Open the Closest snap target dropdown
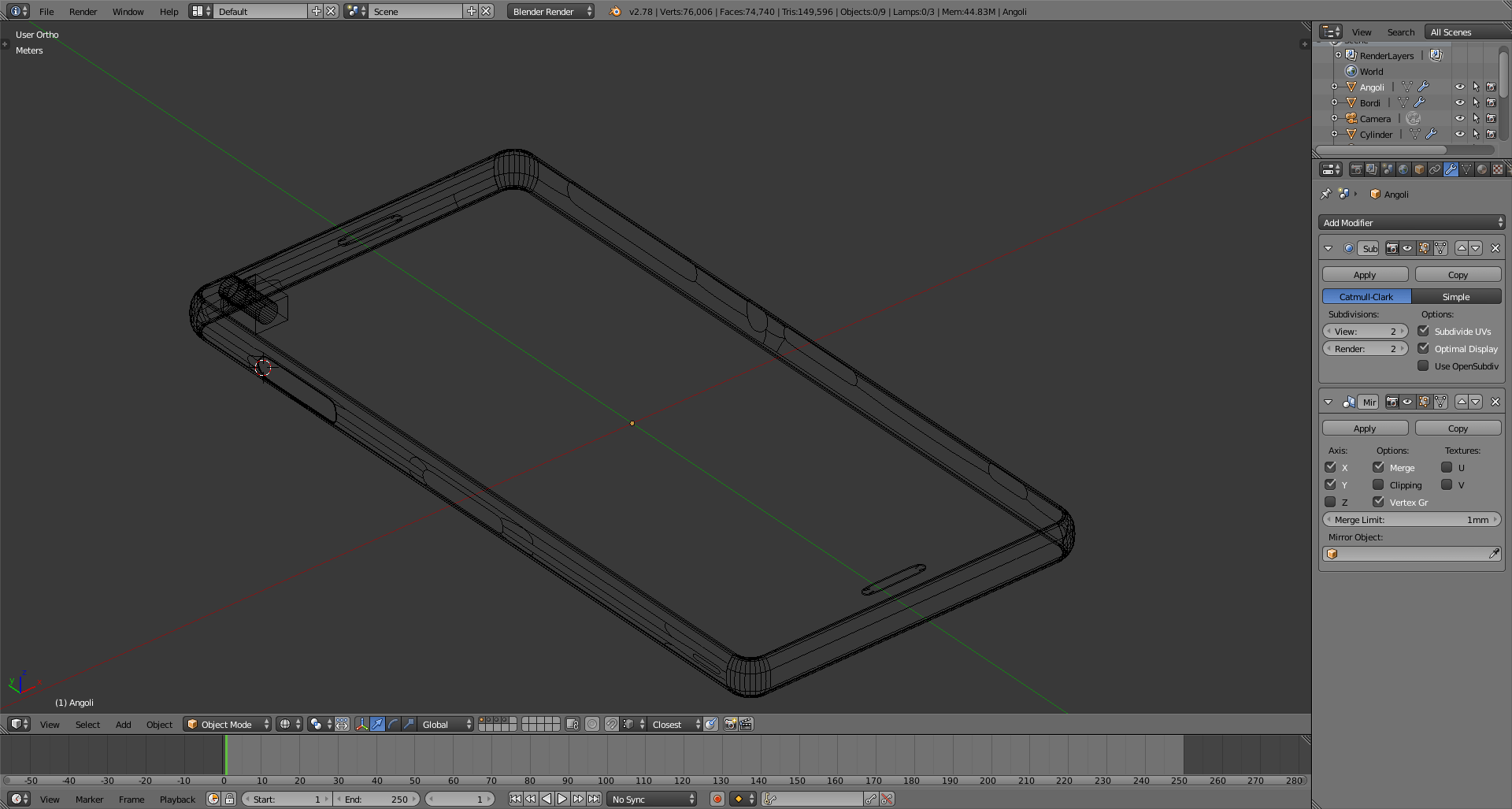 675,724
